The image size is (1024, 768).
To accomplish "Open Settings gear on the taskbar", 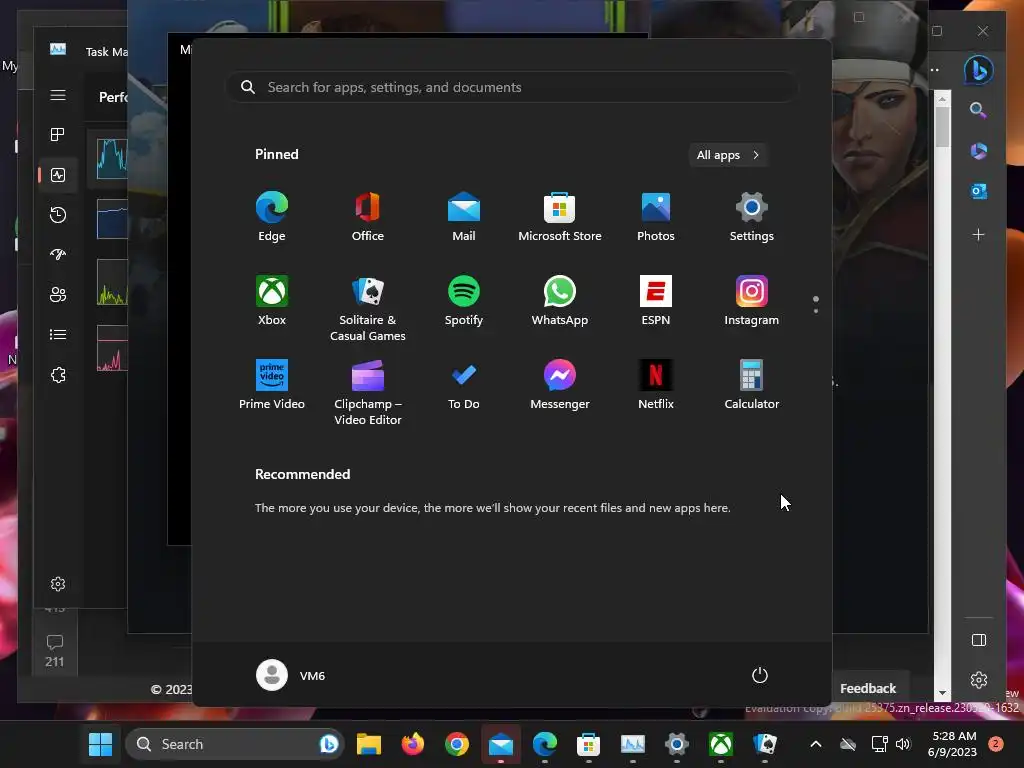I will coord(677,744).
